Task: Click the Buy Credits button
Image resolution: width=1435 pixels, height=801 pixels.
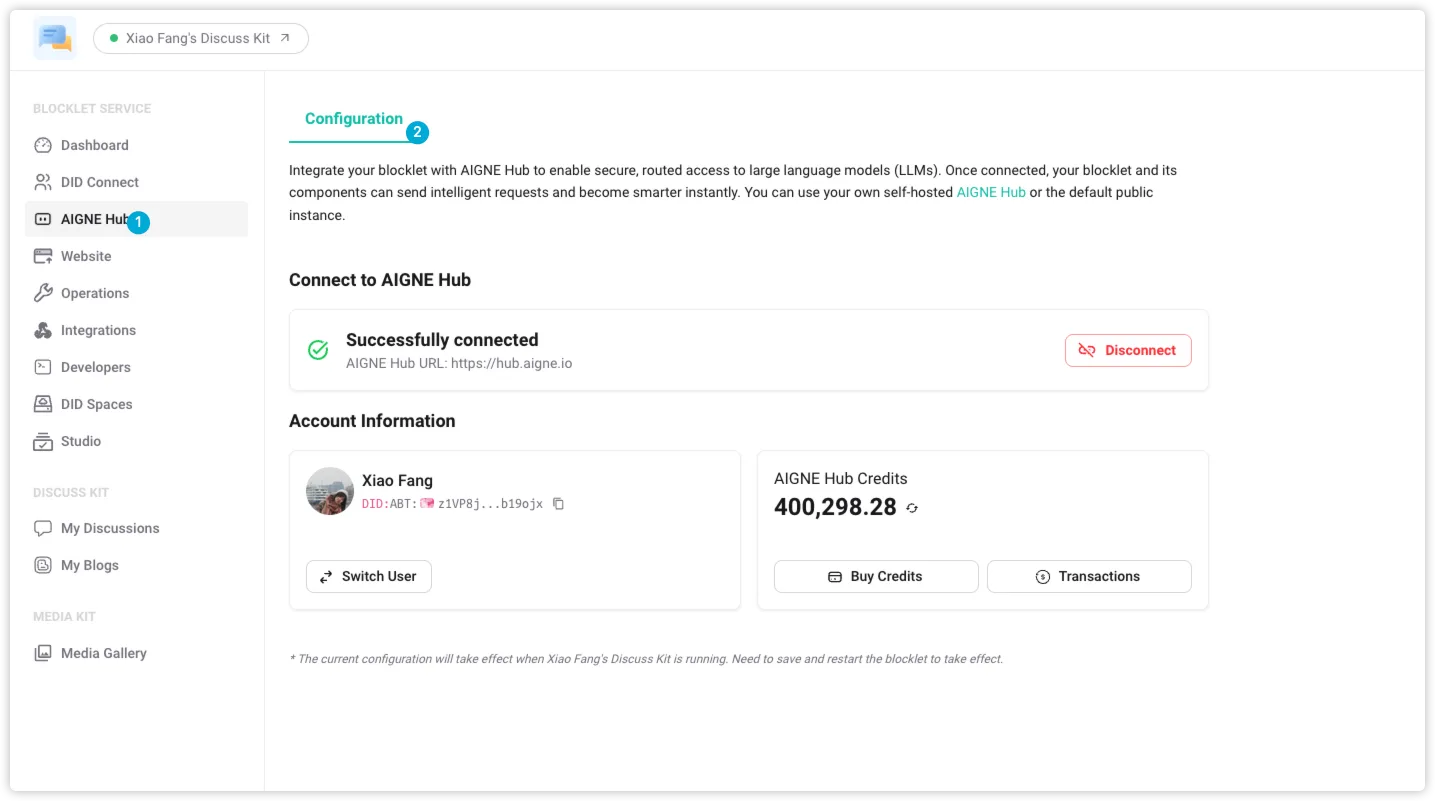Action: (876, 576)
